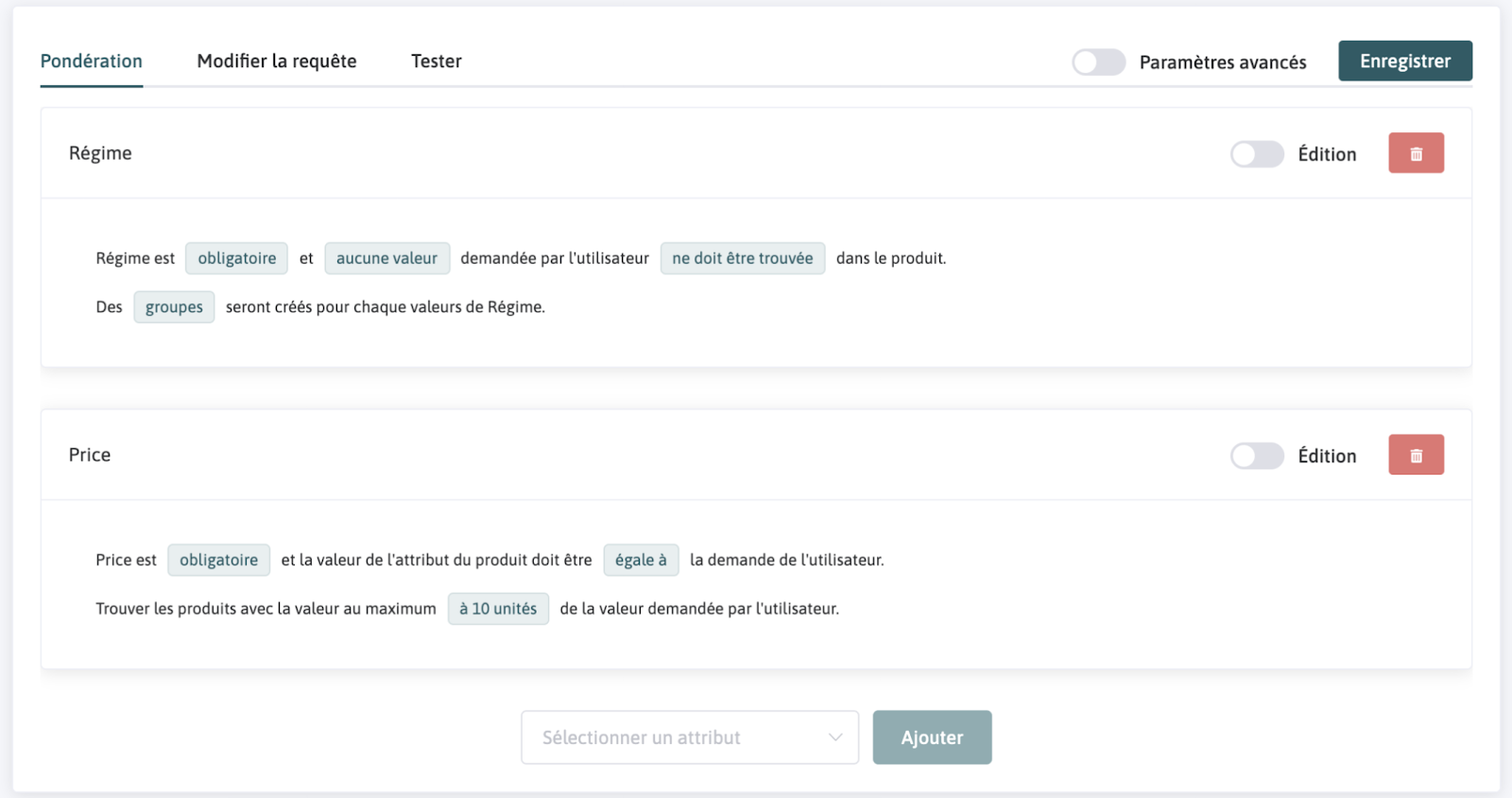Edit the à 10 unités chip
The width and height of the screenshot is (1512, 798).
coord(498,609)
